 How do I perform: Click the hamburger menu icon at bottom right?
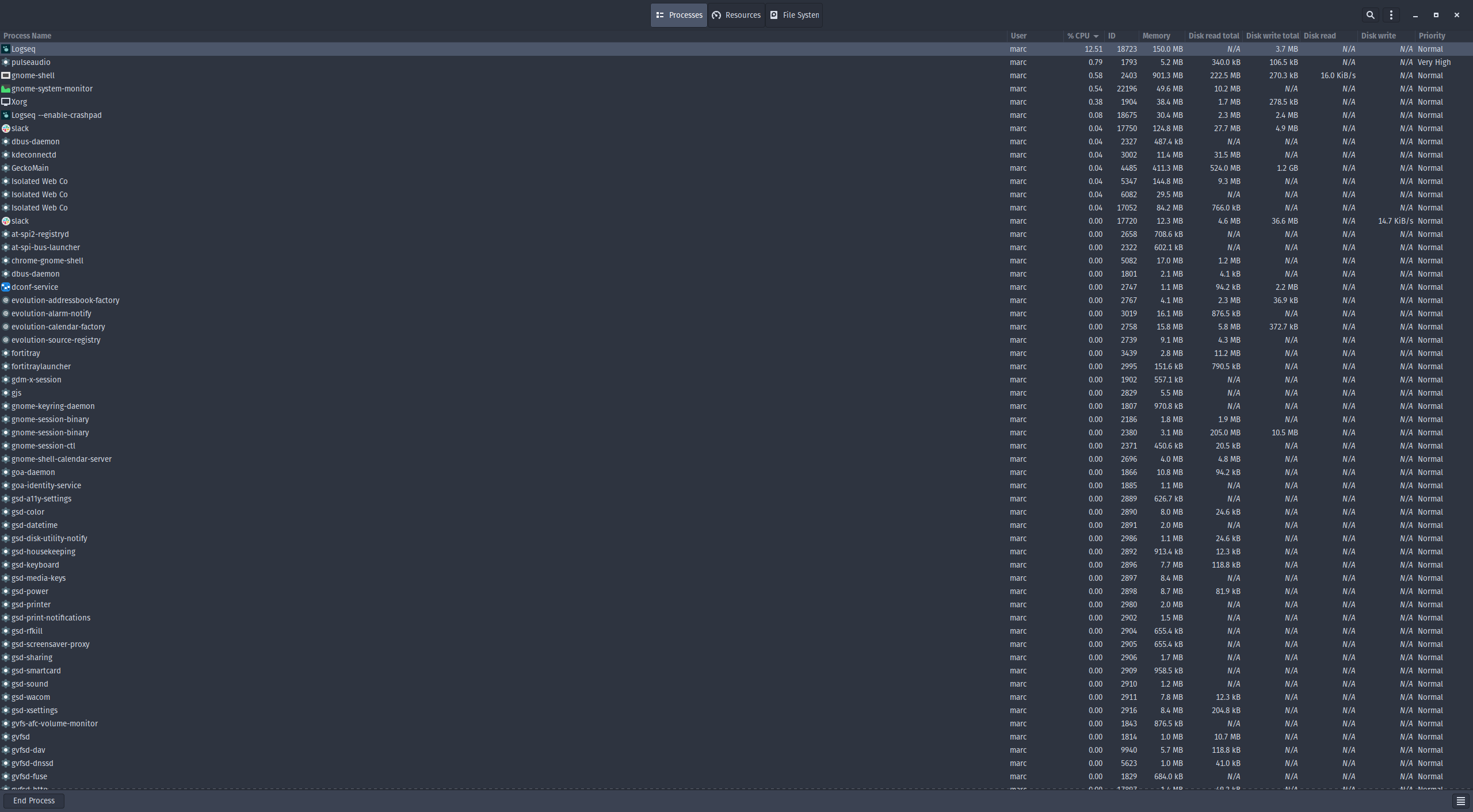(x=1460, y=800)
